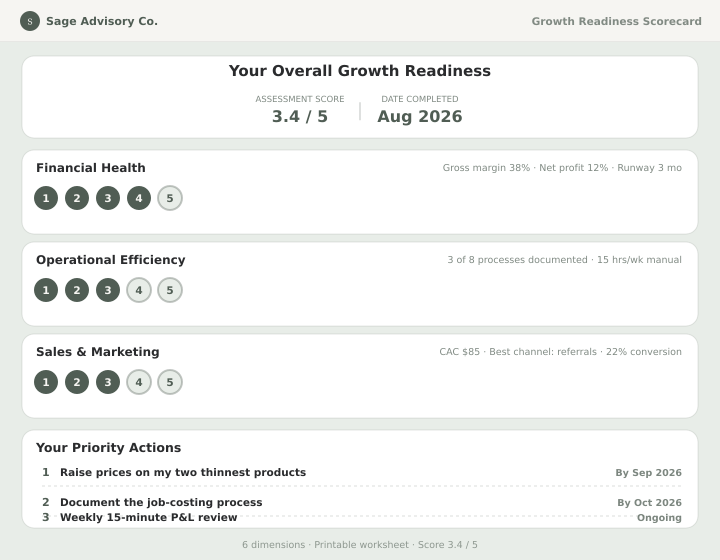Screen dimensions: 720x560
Task: Click the Your Overall Growth Readiness heading
Action: tap(360, 71)
